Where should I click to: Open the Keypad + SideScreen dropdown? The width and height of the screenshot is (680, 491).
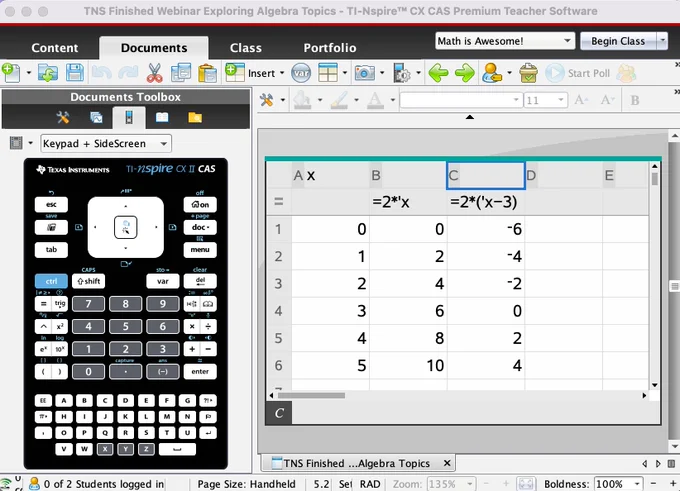[x=106, y=144]
